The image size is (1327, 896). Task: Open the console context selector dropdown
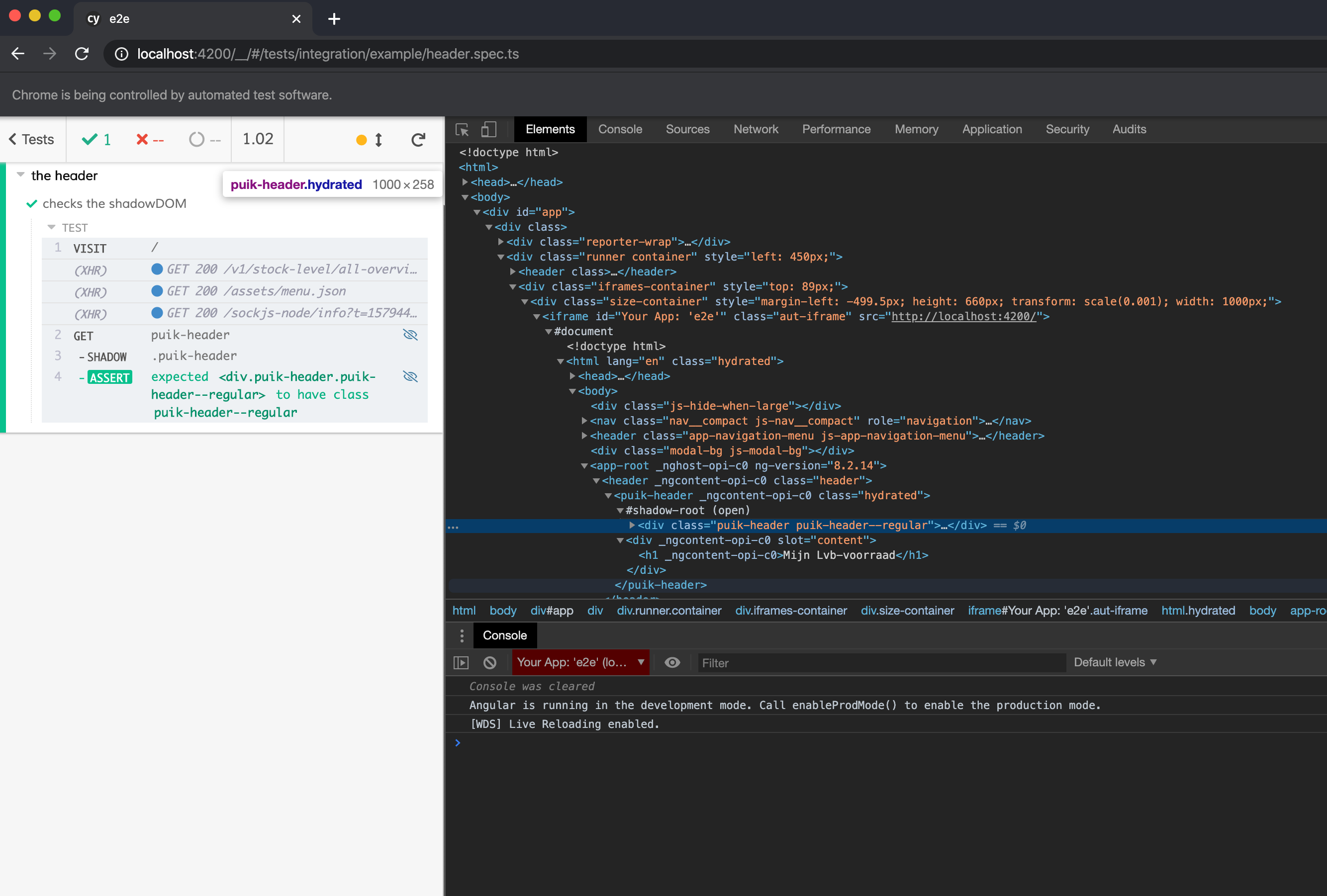click(x=581, y=663)
